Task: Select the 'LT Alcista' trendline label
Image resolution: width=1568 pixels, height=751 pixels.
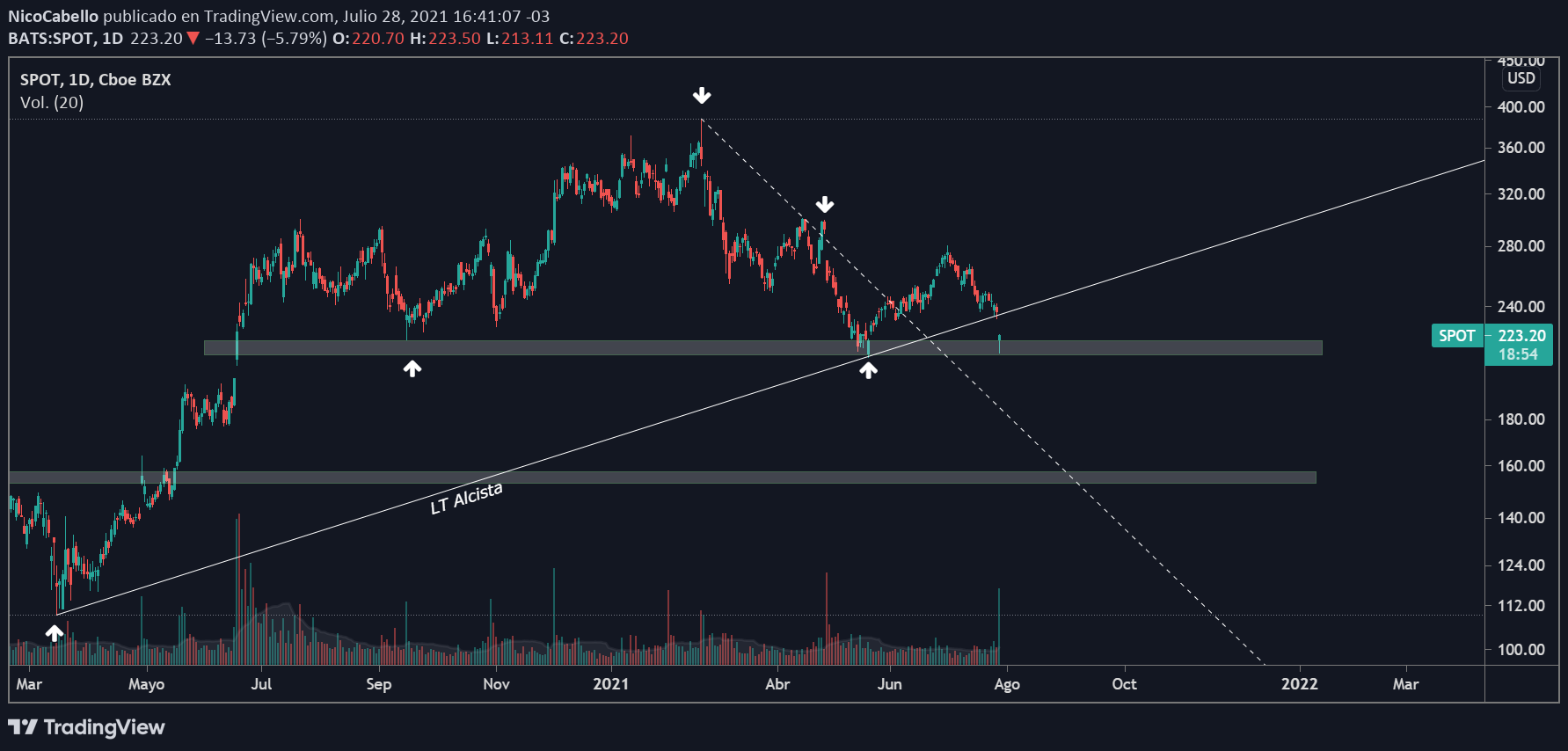Action: (466, 498)
